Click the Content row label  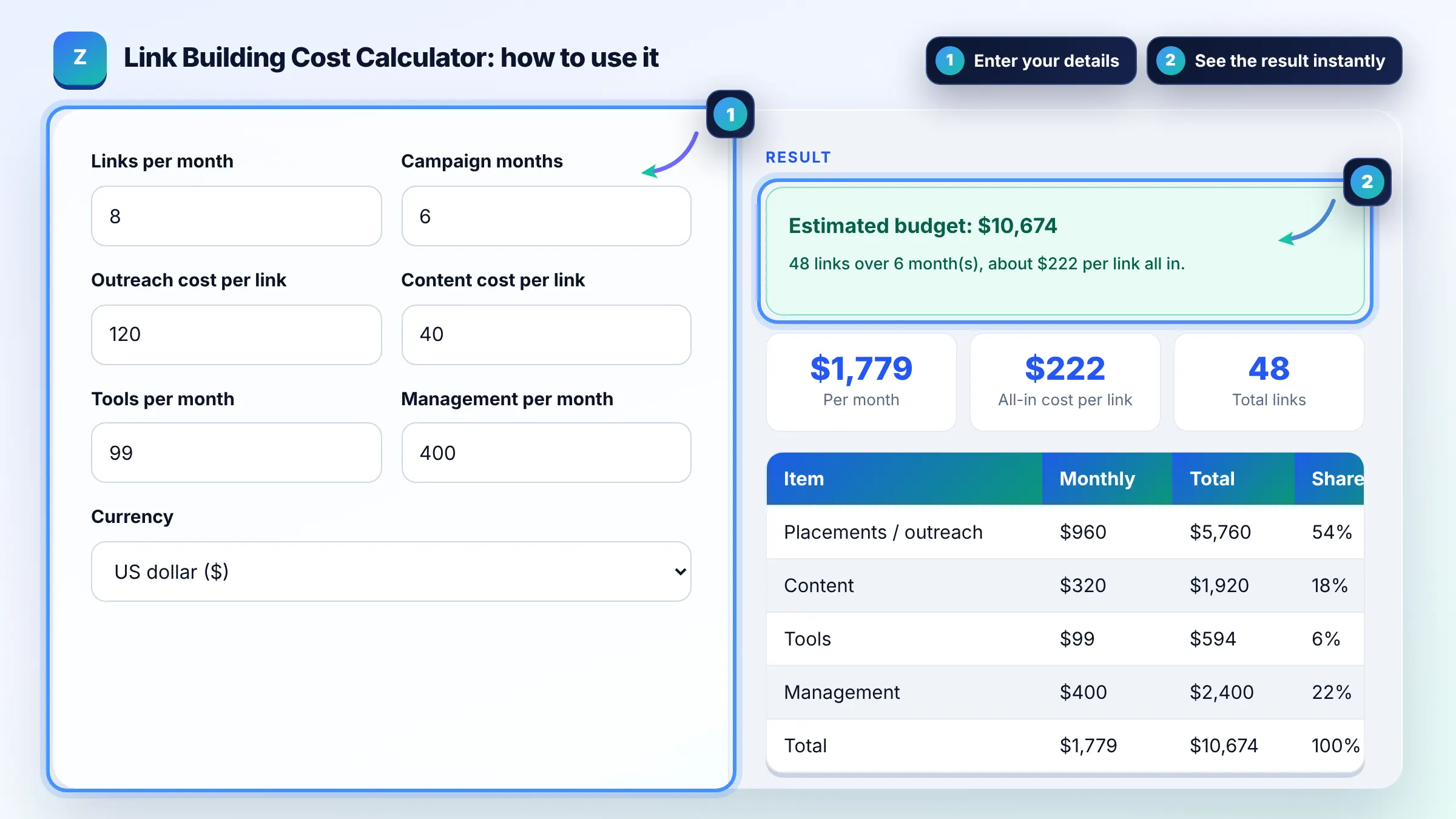[x=818, y=585]
